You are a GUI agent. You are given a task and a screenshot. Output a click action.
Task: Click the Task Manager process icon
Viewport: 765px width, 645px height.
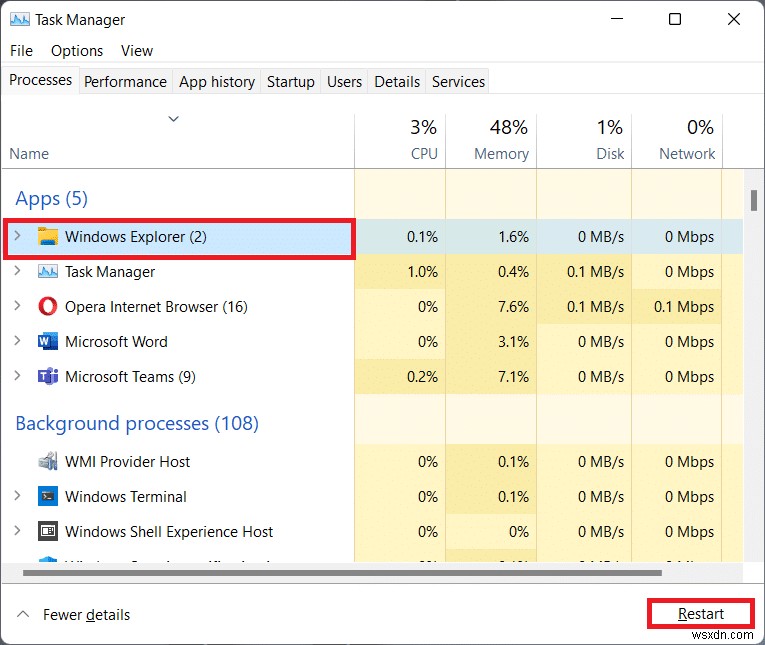tap(48, 272)
